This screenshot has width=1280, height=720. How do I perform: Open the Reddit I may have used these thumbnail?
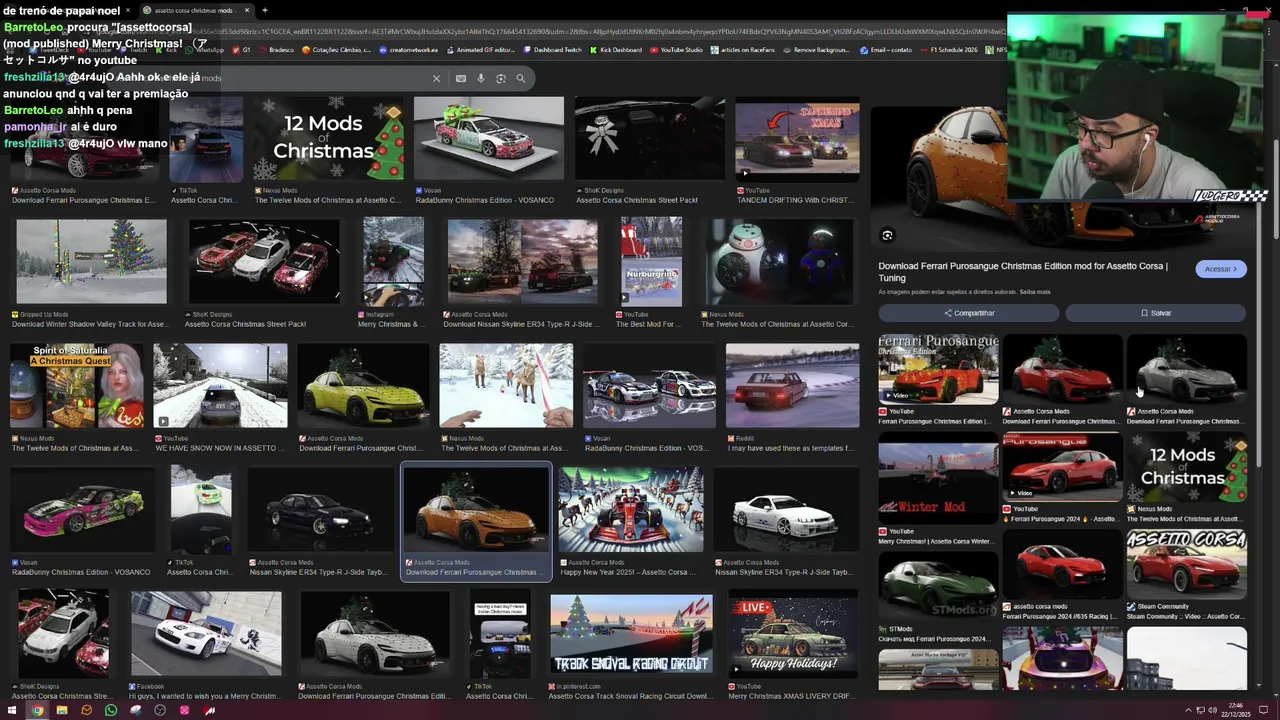[792, 386]
